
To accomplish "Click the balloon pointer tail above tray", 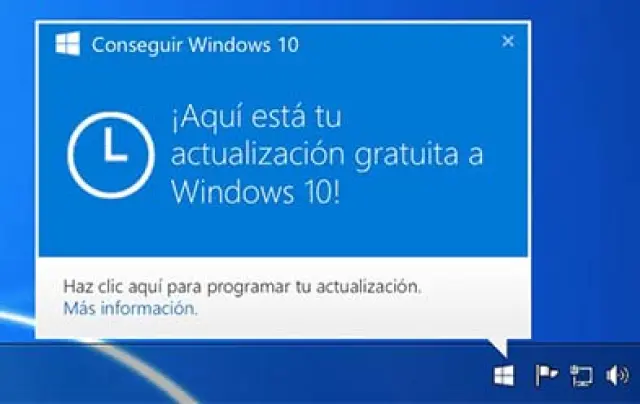I will click(x=500, y=347).
